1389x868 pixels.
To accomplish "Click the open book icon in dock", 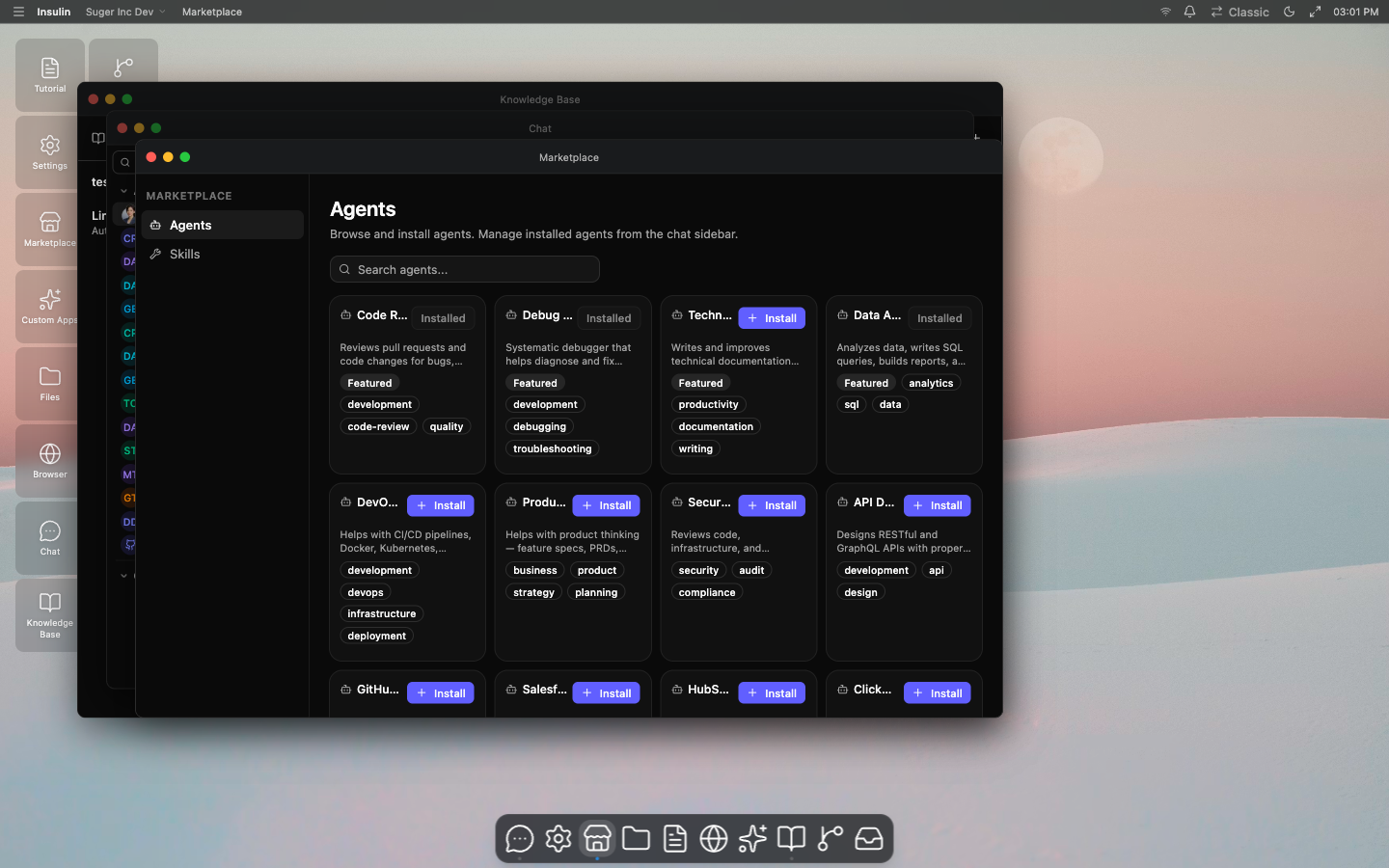I will pos(791,839).
